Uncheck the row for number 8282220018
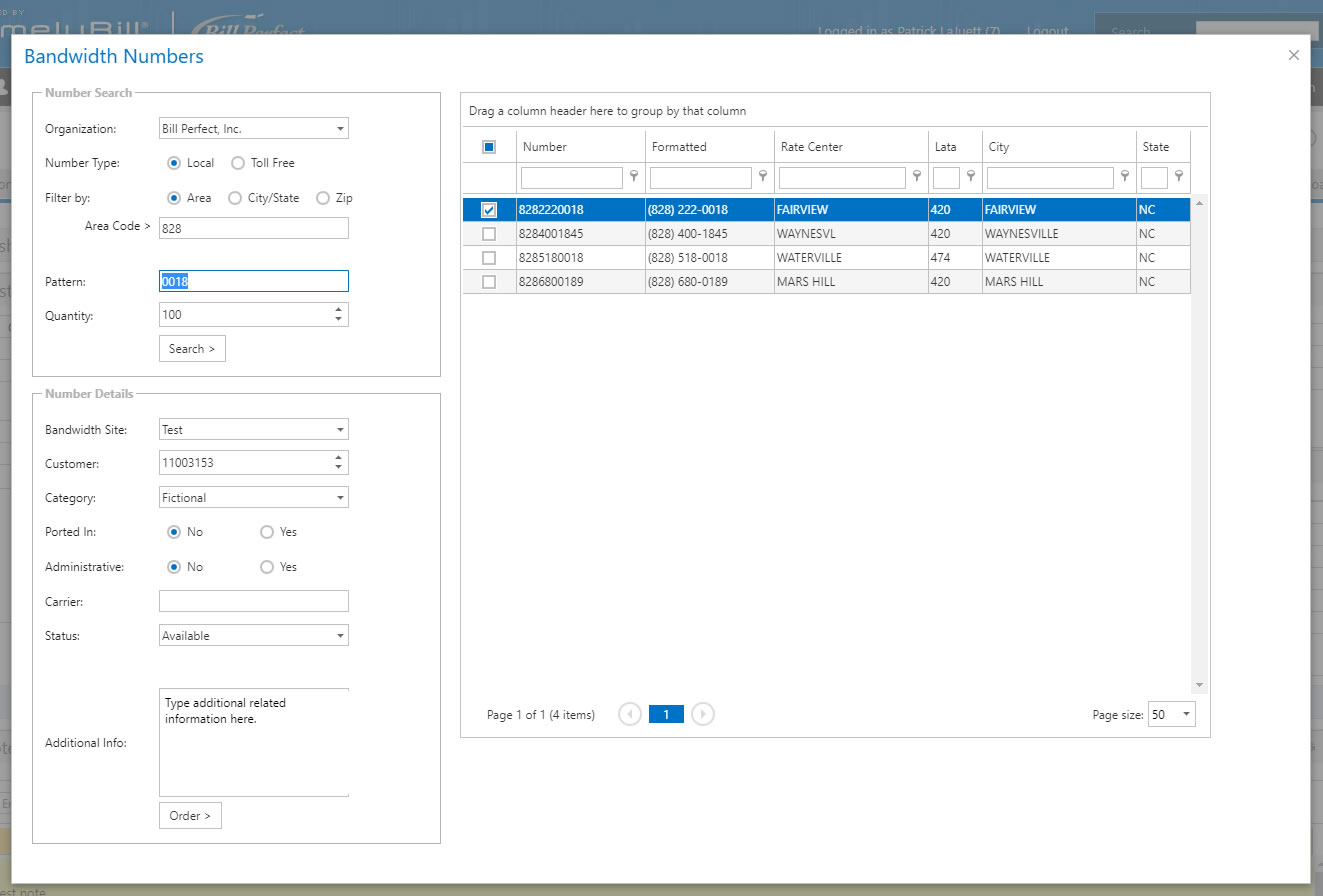The image size is (1323, 896). coord(488,209)
